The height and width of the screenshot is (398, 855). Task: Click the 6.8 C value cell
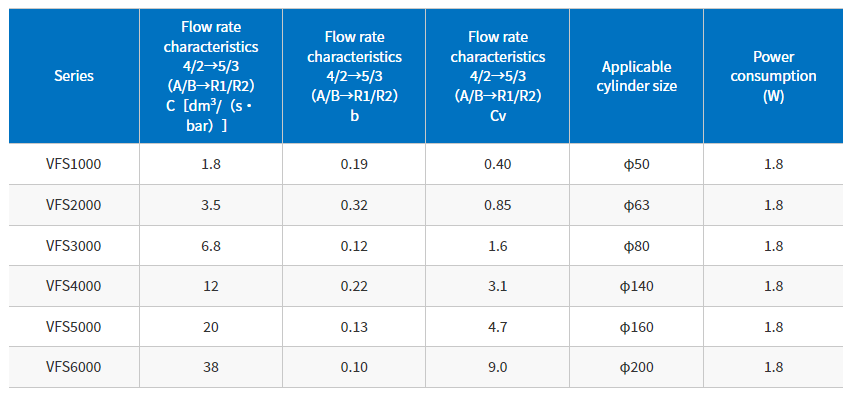click(211, 246)
